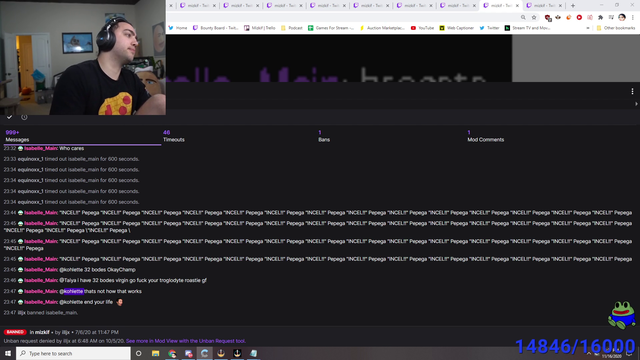Open the Chrome profile avatar
The height and width of the screenshot is (360, 640).
pyautogui.click(x=622, y=17)
